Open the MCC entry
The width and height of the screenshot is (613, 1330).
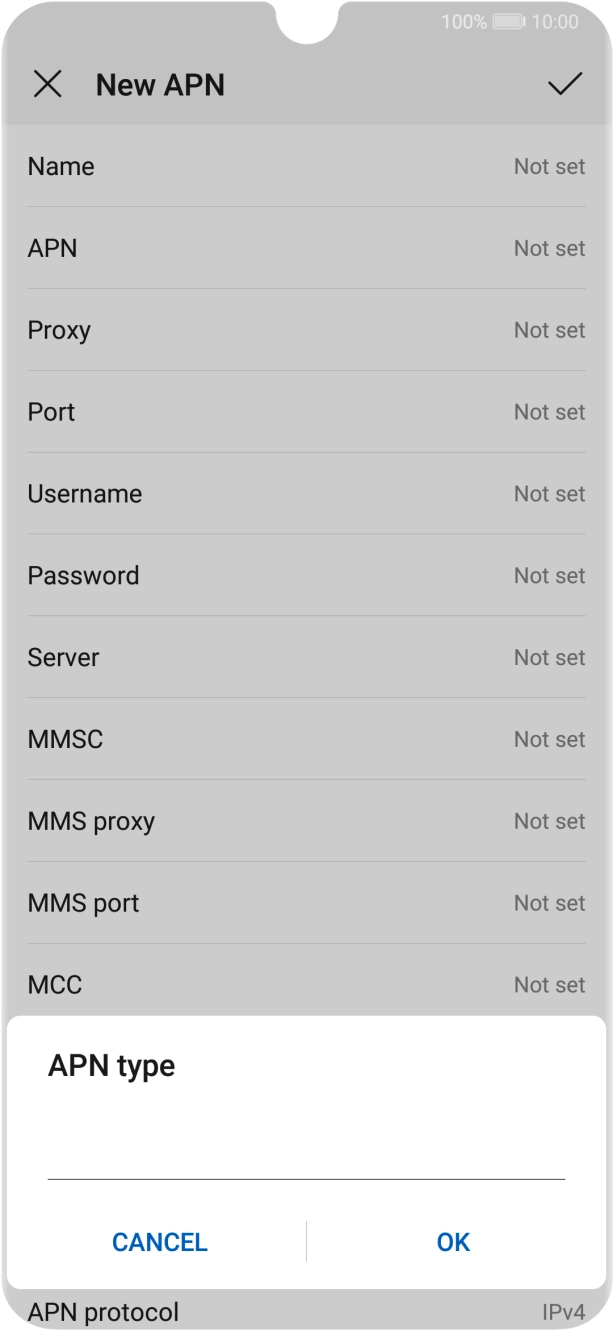[x=306, y=985]
